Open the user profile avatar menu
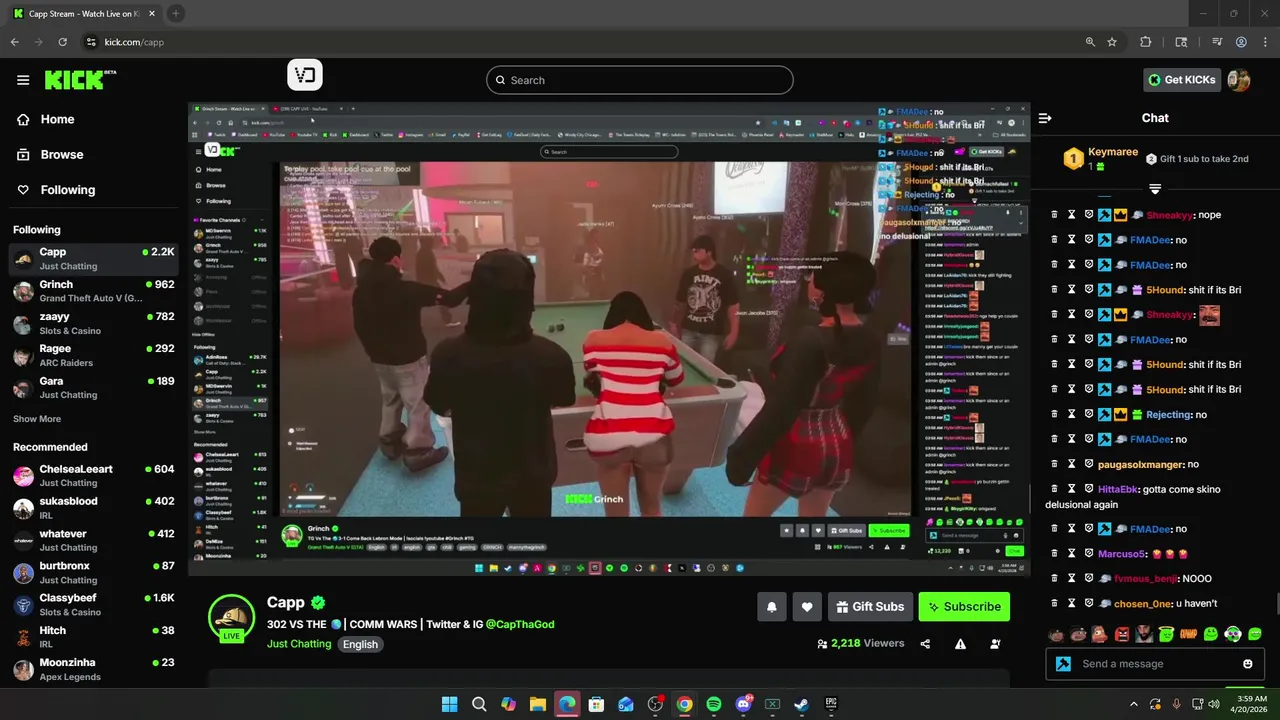The image size is (1280, 720). (1239, 80)
